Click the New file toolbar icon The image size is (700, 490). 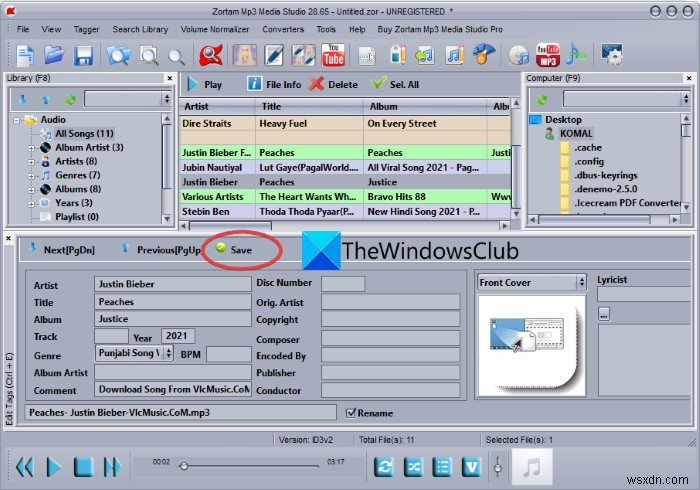pyautogui.click(x=25, y=56)
